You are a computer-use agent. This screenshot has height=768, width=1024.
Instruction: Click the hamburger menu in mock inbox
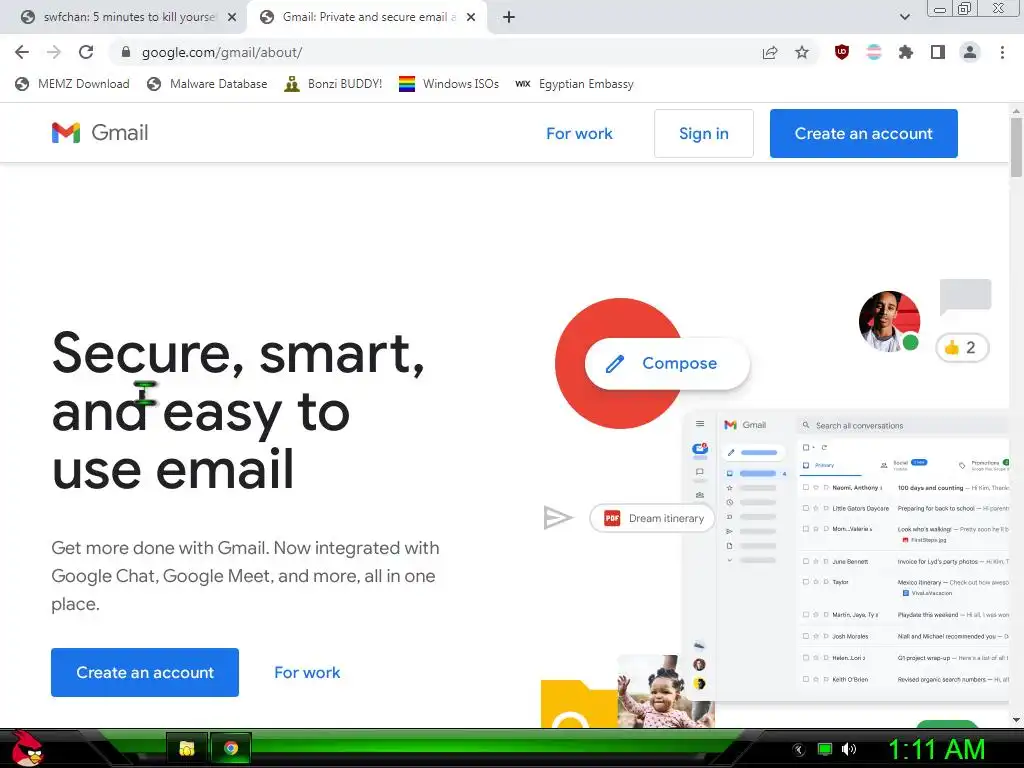(700, 424)
